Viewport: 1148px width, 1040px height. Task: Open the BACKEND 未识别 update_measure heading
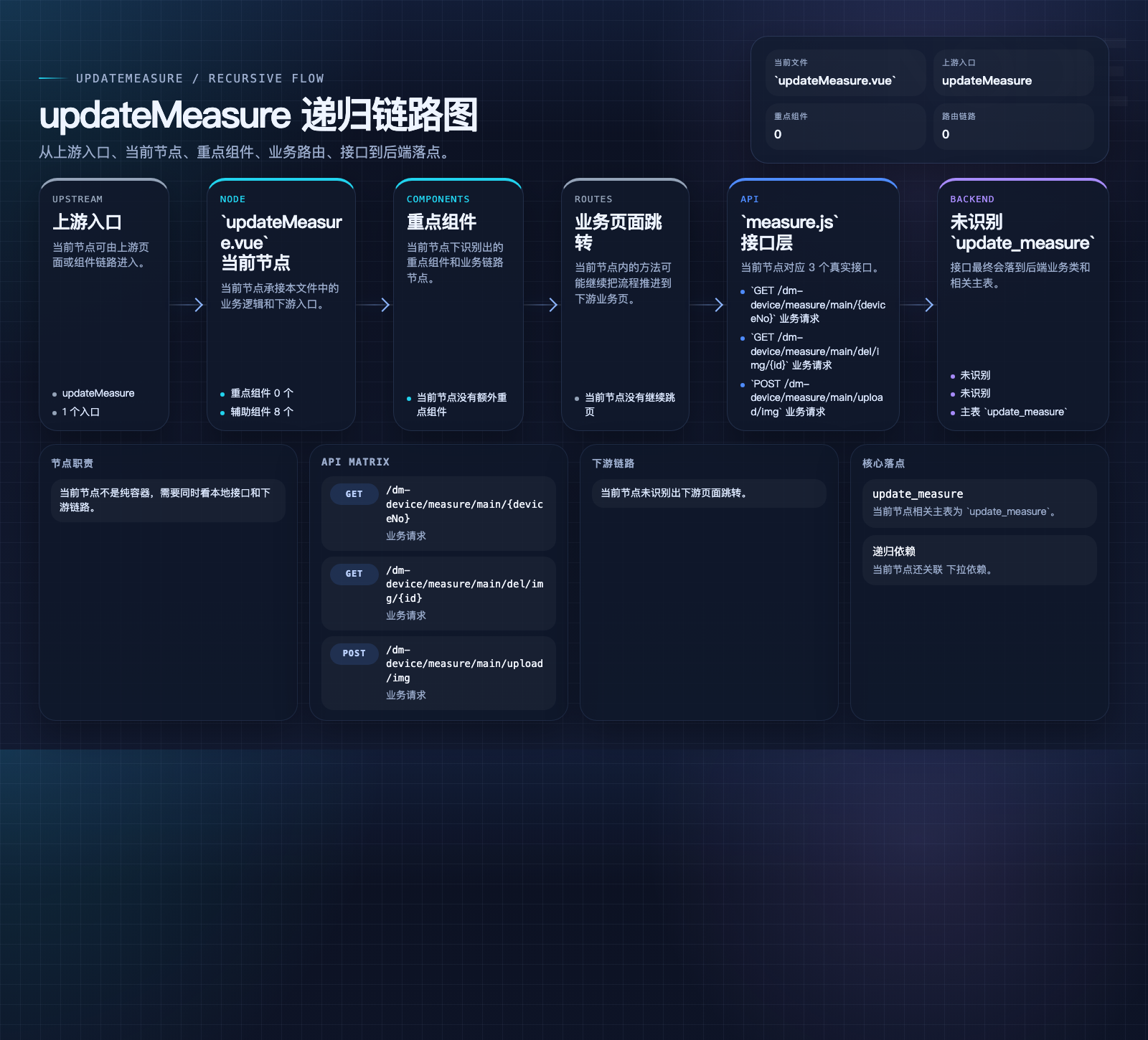pyautogui.click(x=1022, y=232)
